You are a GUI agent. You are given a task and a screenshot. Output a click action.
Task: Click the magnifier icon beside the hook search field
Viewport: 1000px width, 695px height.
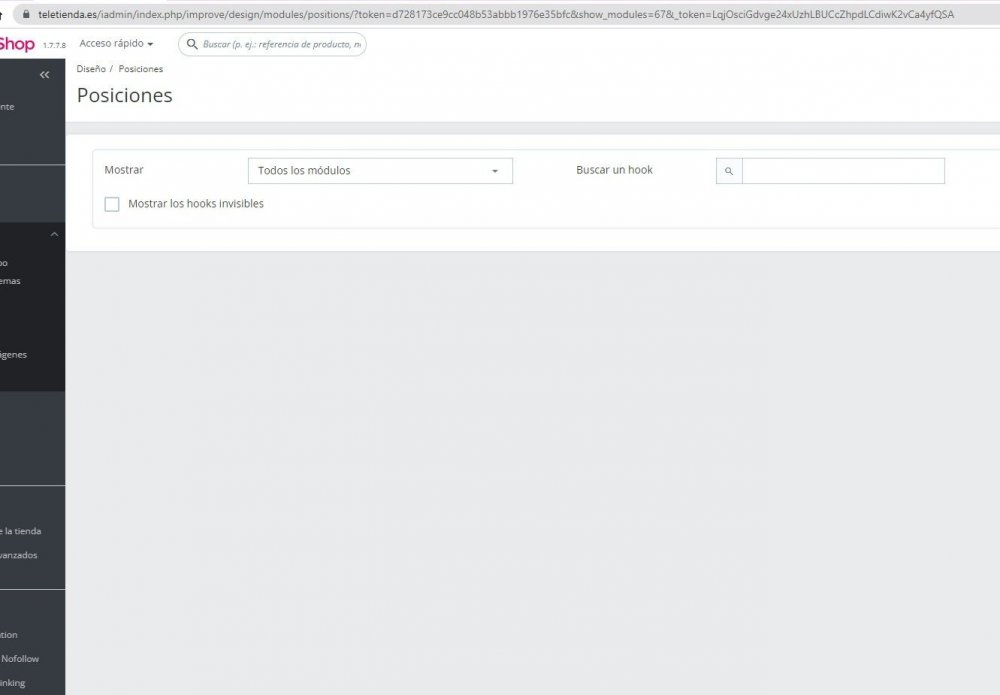point(728,170)
